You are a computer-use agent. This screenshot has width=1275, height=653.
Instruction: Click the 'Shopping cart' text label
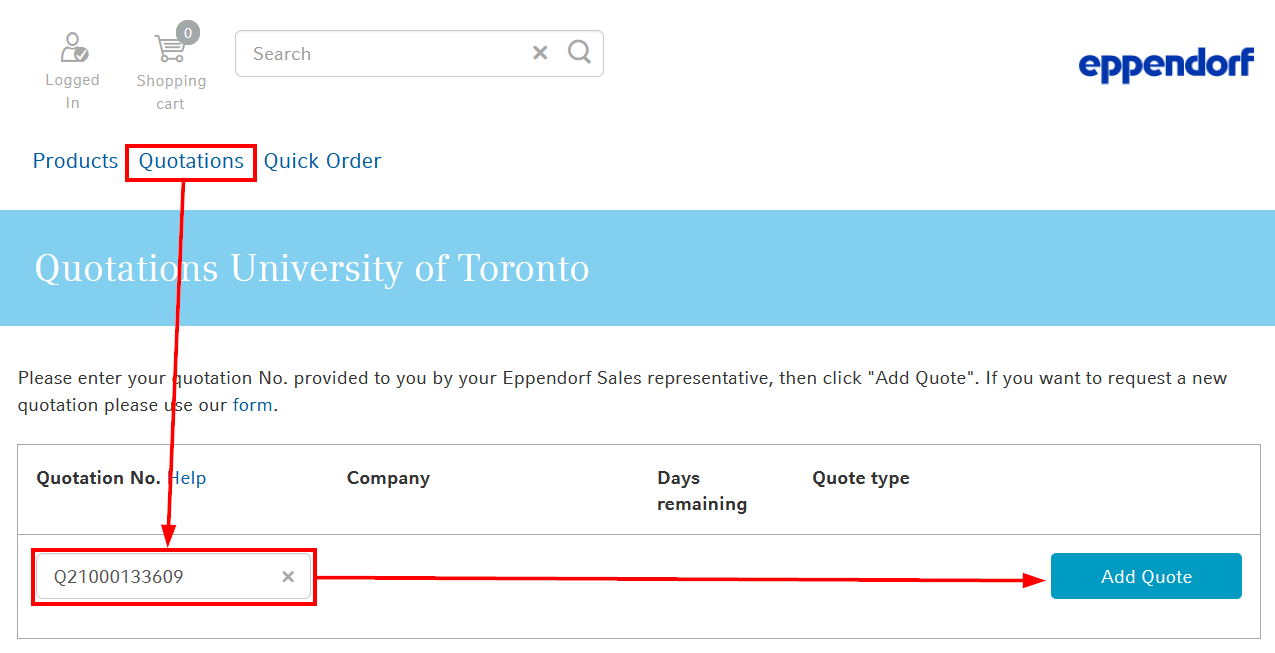pyautogui.click(x=171, y=92)
